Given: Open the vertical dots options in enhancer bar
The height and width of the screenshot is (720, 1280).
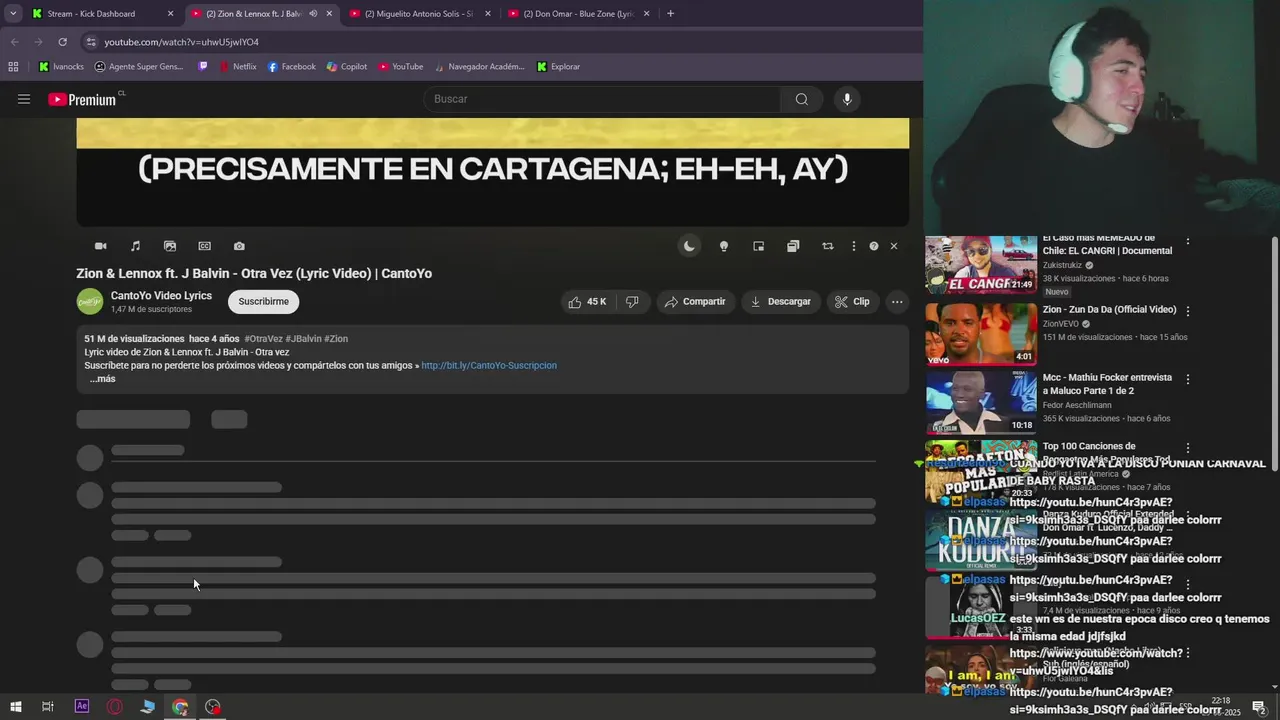Looking at the screenshot, I should tap(853, 246).
